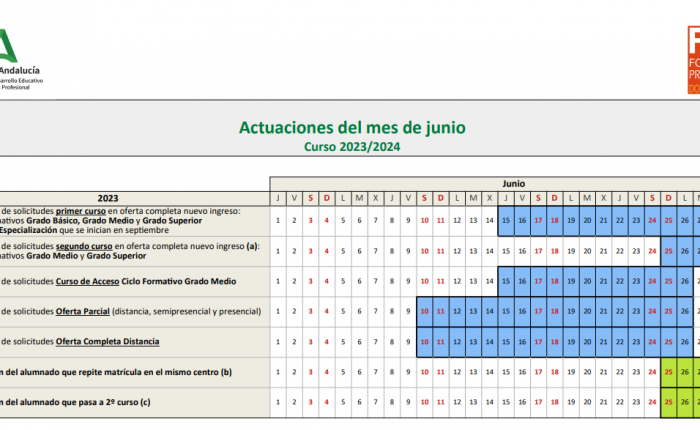The width and height of the screenshot is (700, 430).
Task: Select the '2023' table header cell
Action: 108,198
